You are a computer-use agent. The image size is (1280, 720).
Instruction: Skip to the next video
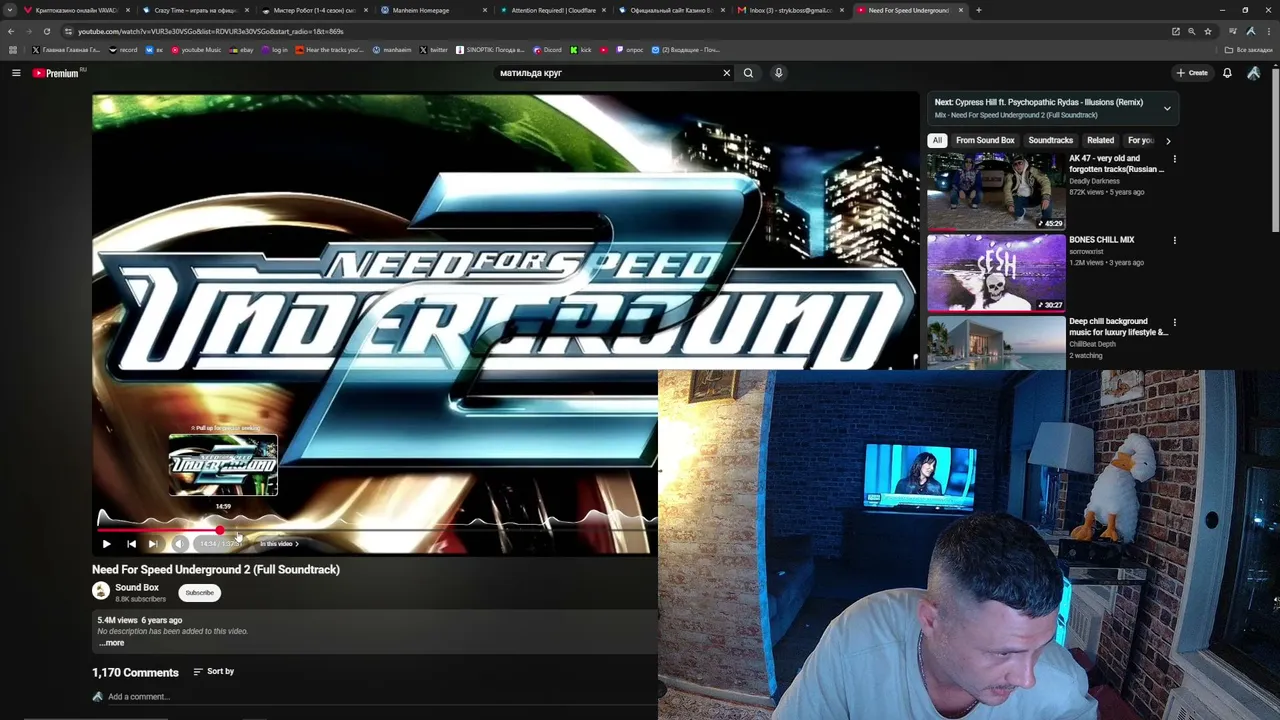point(153,544)
